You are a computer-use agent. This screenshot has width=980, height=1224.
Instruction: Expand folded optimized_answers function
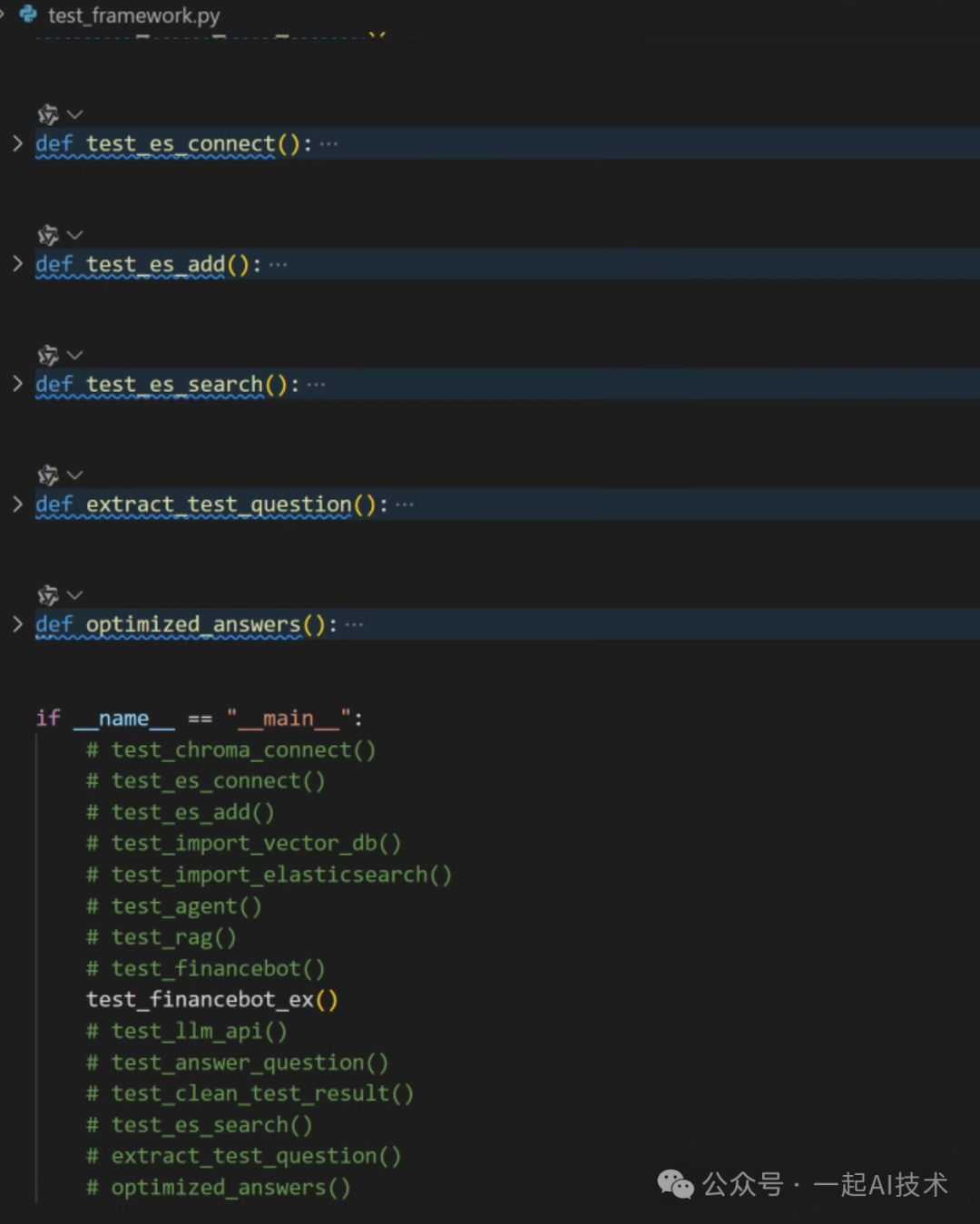tap(17, 624)
